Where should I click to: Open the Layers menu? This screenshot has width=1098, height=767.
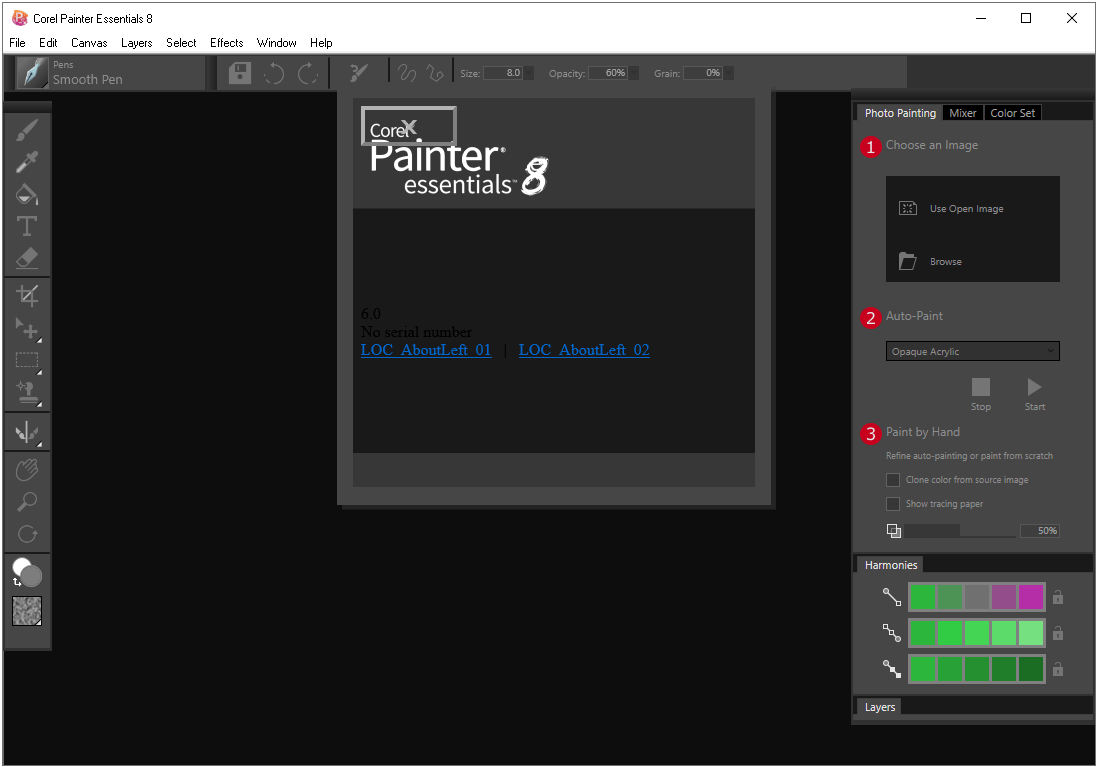pos(137,43)
